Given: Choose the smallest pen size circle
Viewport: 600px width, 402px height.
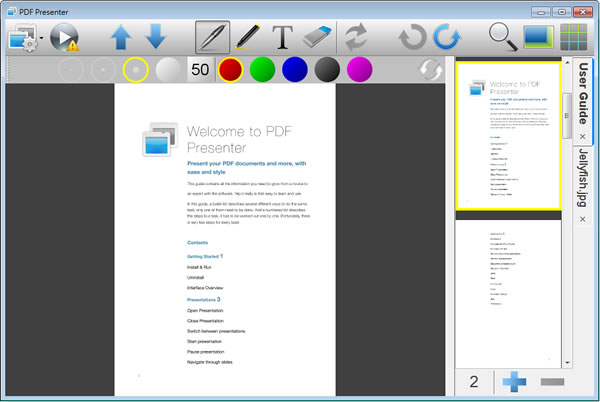Looking at the screenshot, I should pyautogui.click(x=70, y=70).
